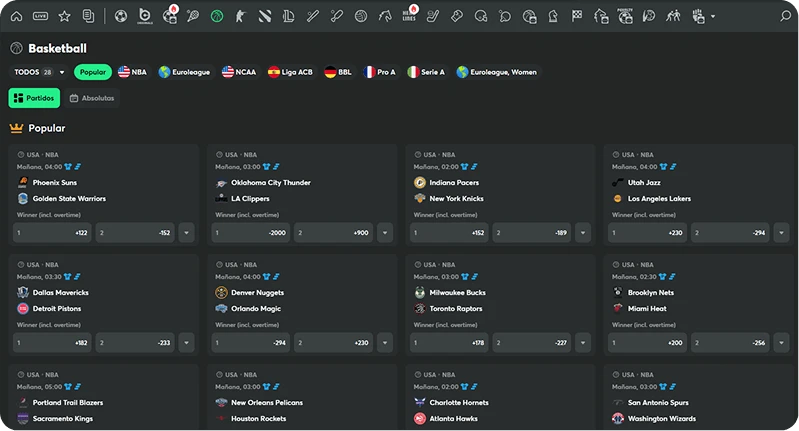Screen dimensions: 799x431
Task: Select the martial arts fighters icon
Action: 673,16
